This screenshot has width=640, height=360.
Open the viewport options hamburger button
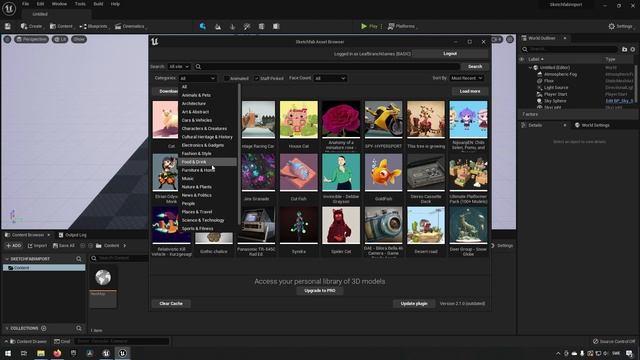tap(7, 39)
